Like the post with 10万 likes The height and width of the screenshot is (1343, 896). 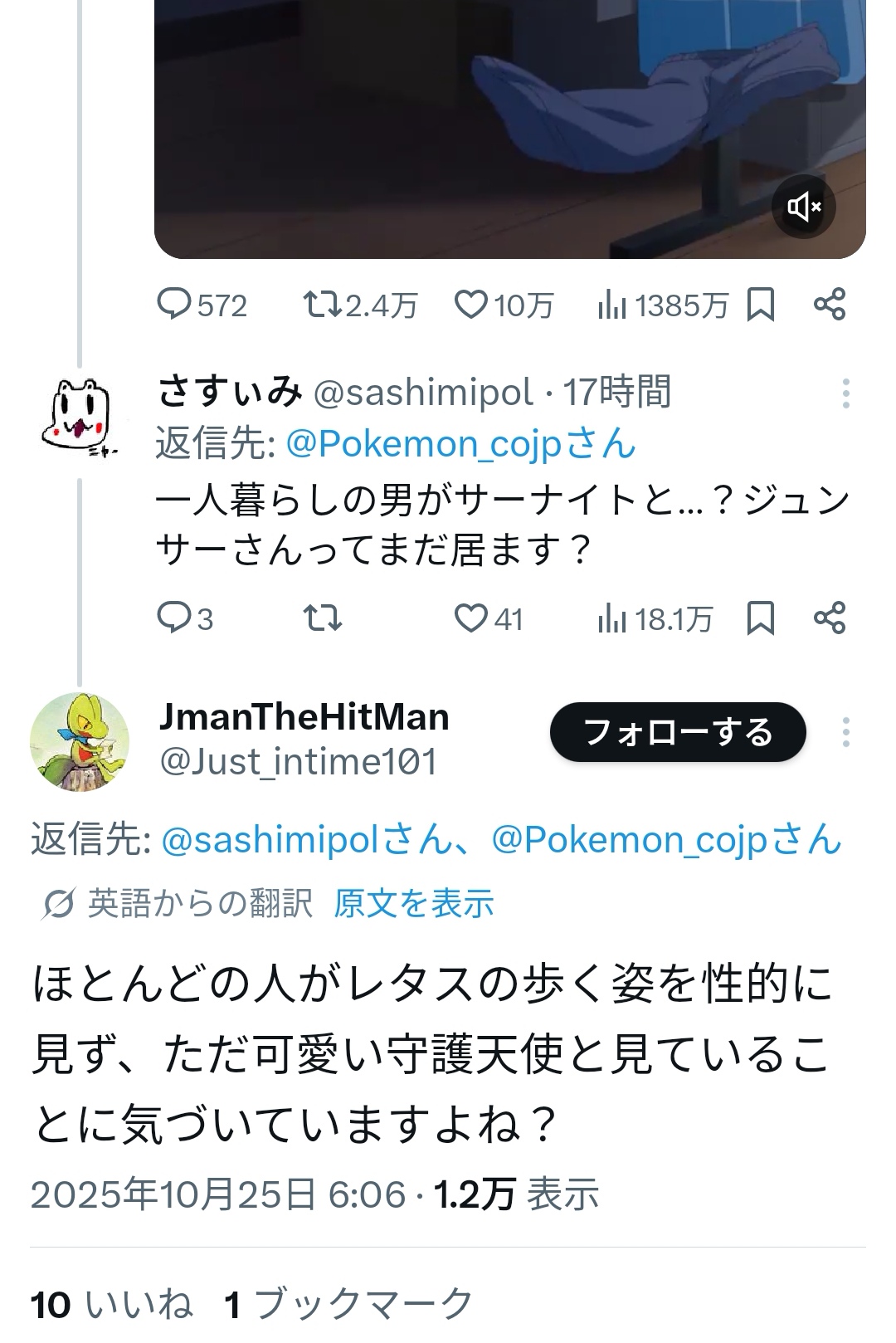[x=471, y=305]
